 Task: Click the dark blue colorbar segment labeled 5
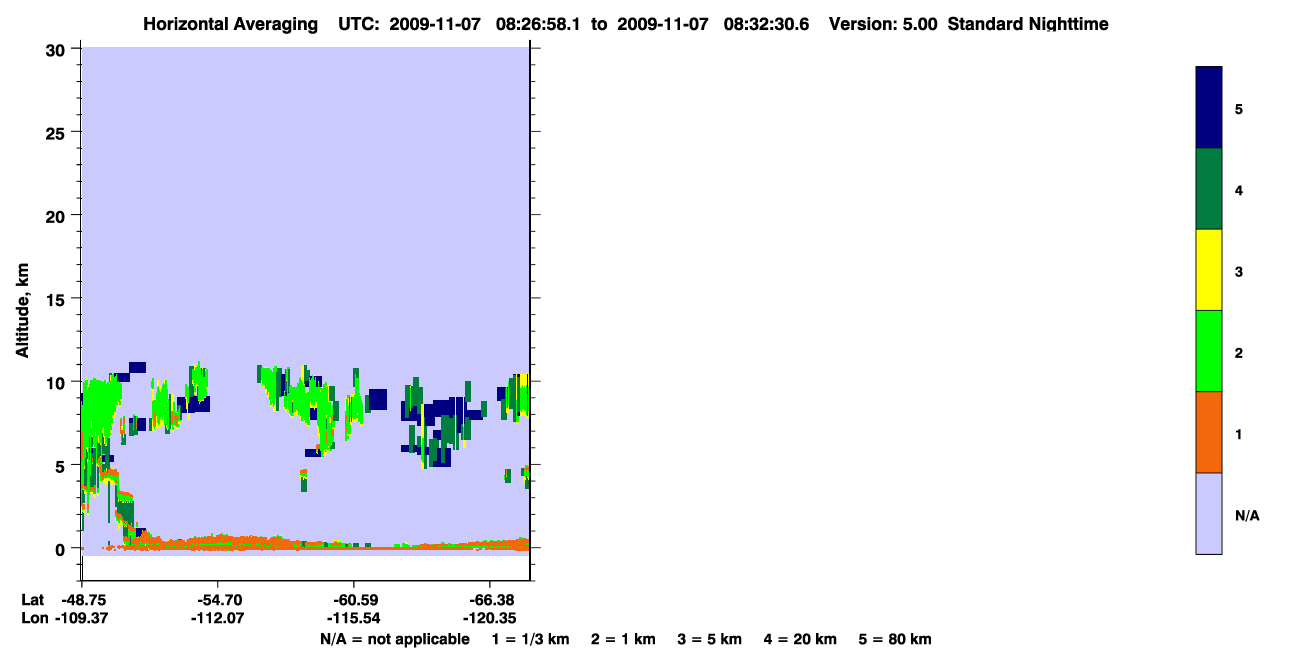pos(1209,108)
